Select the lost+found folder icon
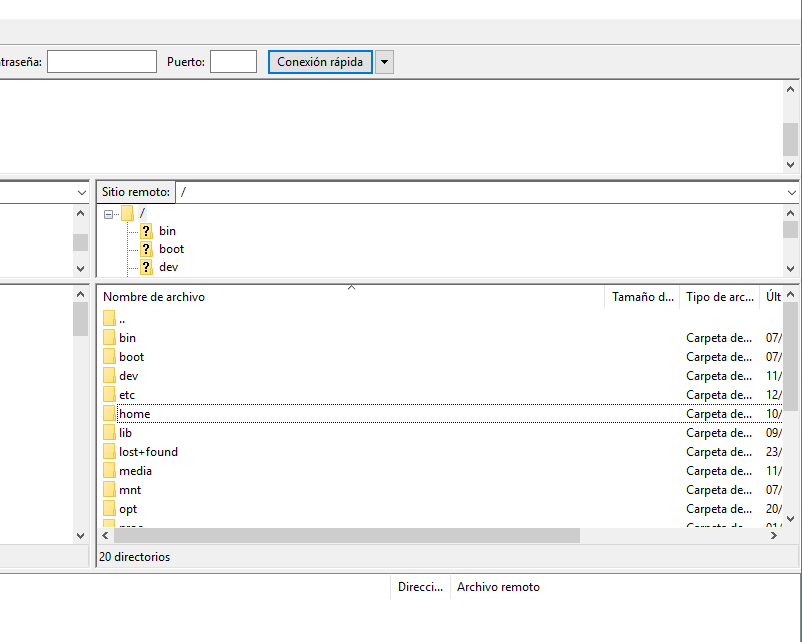802x642 pixels. [109, 452]
